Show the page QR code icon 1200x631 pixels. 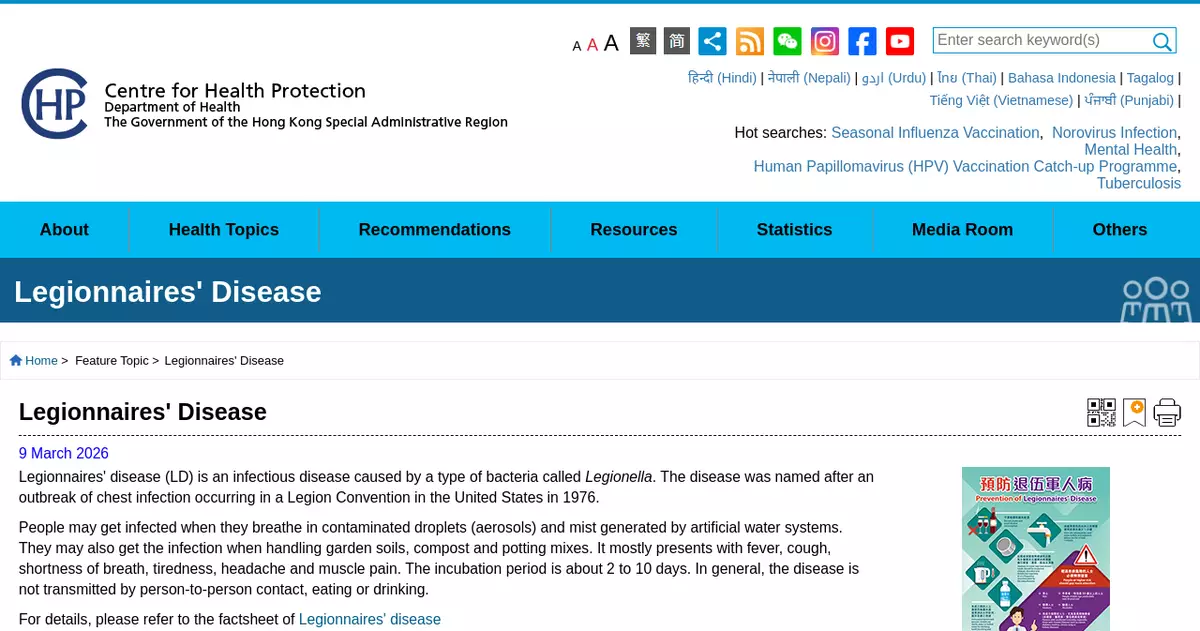(1101, 412)
